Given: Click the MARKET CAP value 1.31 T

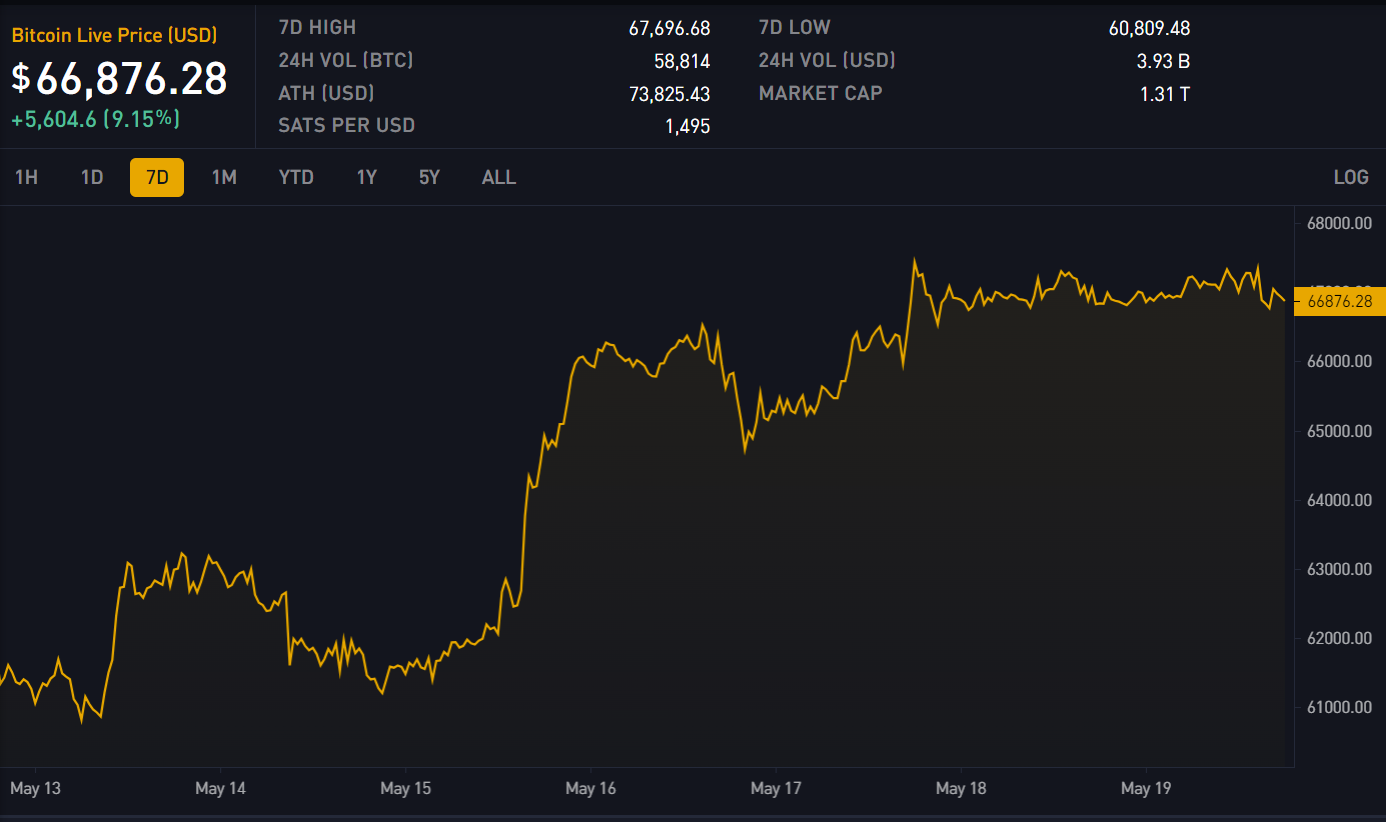Looking at the screenshot, I should (1165, 94).
